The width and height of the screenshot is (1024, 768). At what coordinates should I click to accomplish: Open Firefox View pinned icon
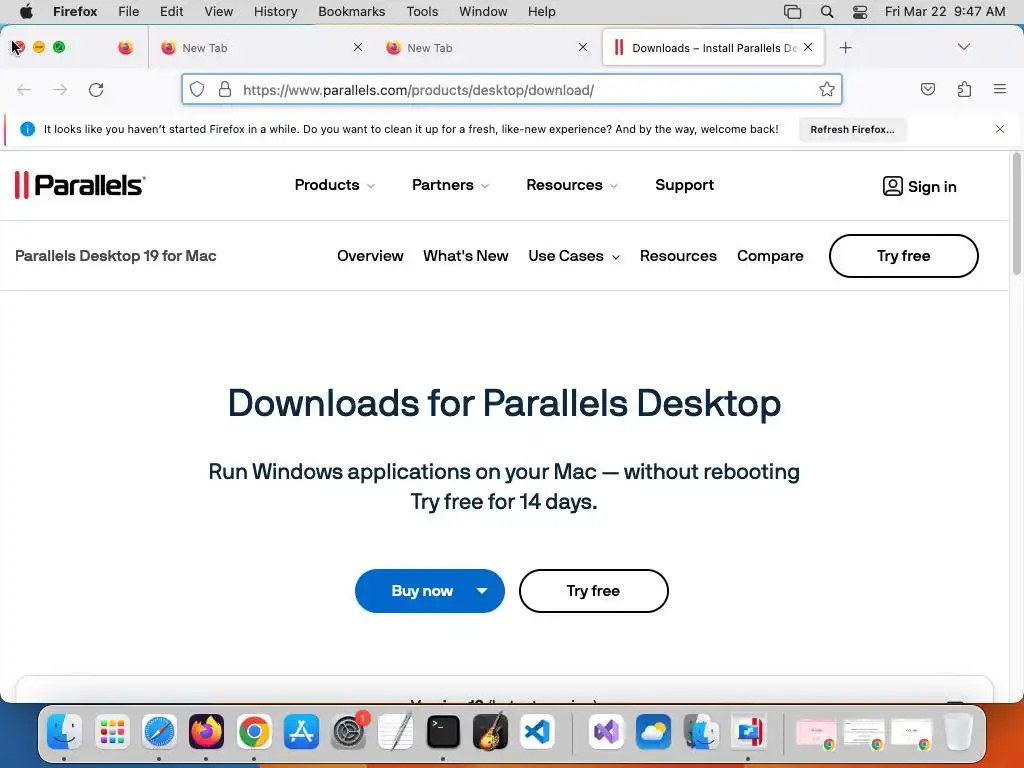[125, 48]
